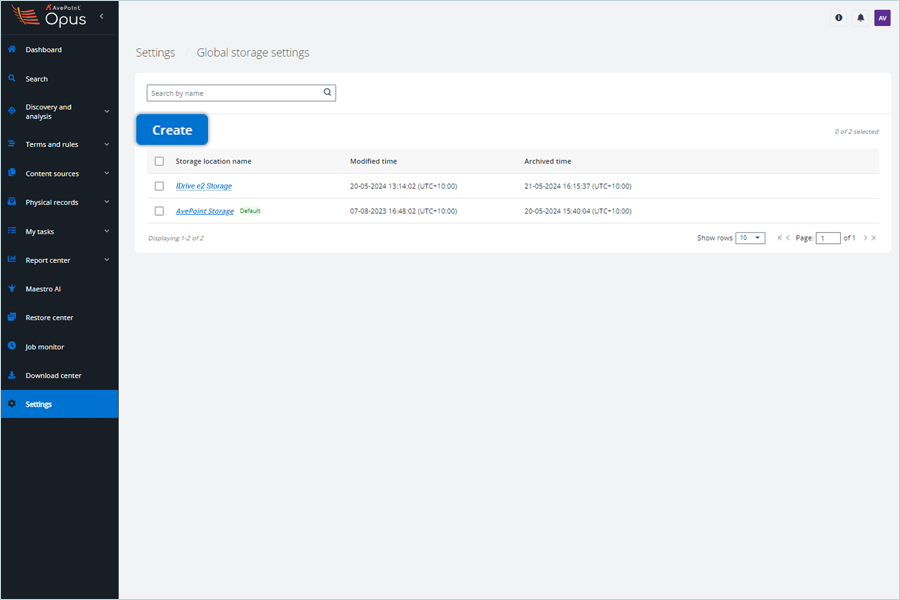
Task: Click the Settings gear icon
Action: [11, 404]
